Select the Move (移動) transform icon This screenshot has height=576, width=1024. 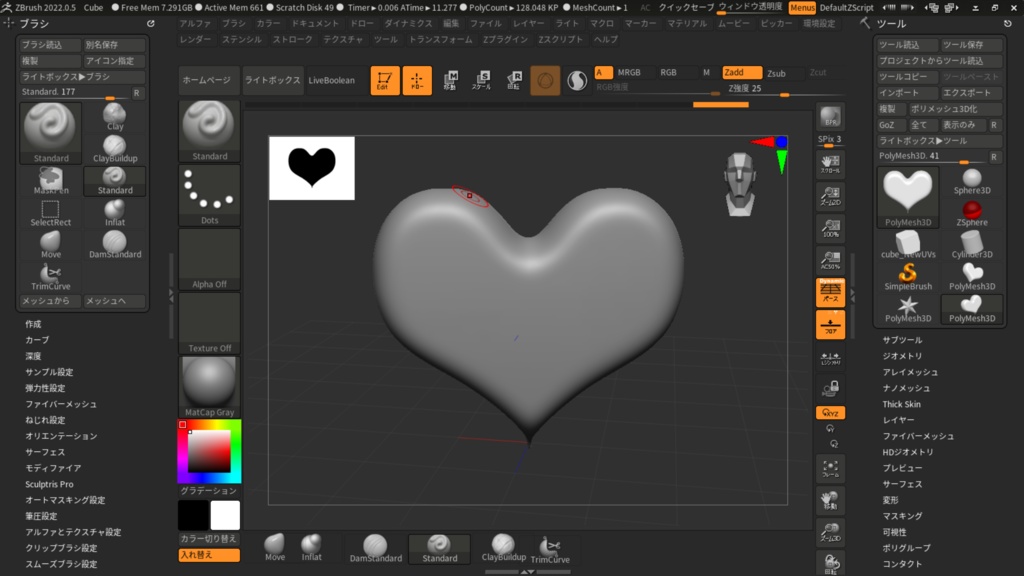coord(450,80)
